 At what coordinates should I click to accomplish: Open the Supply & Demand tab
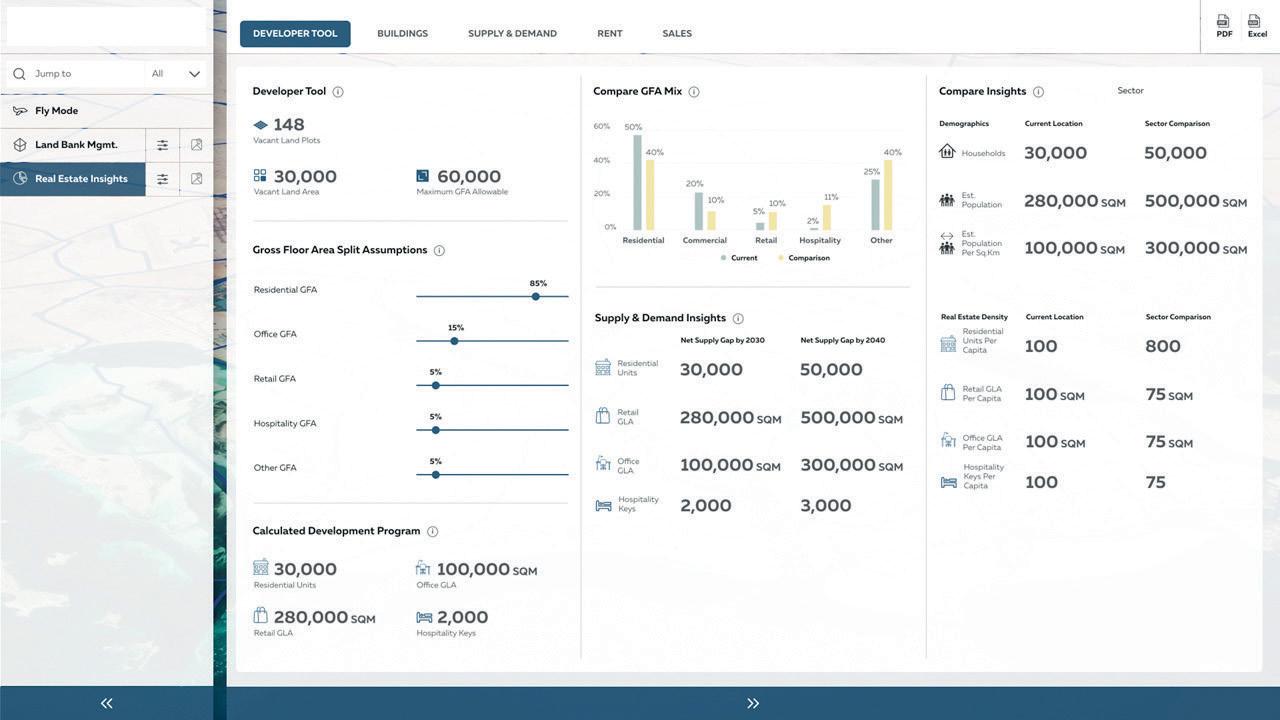(512, 34)
